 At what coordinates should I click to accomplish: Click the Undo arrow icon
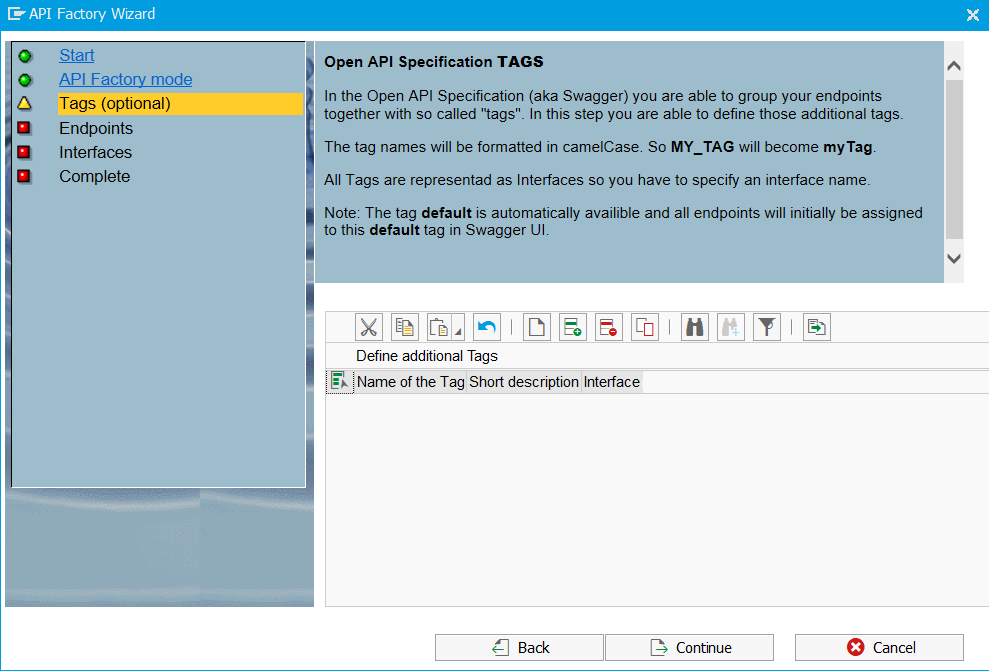487,327
